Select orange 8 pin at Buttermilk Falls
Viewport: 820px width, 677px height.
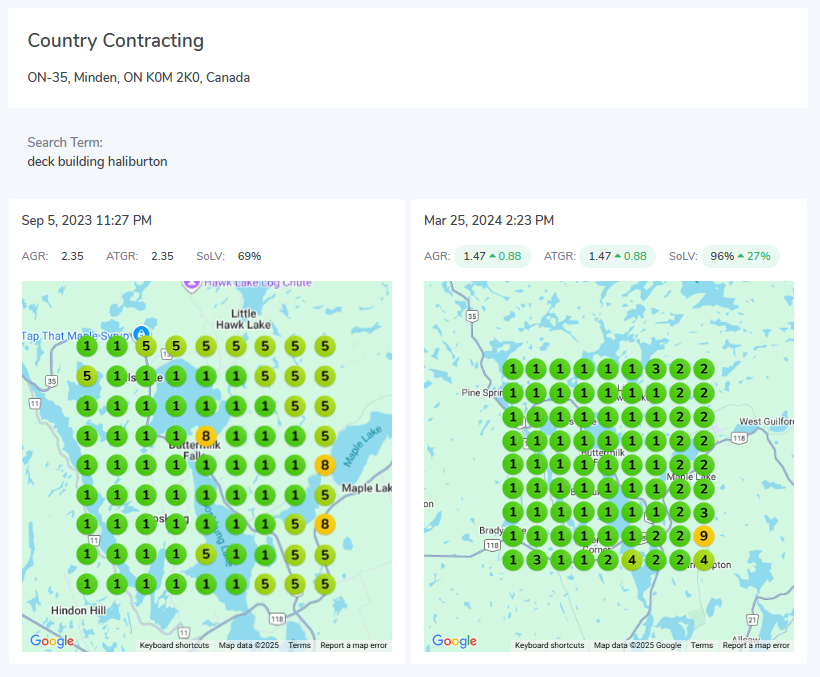pos(206,436)
